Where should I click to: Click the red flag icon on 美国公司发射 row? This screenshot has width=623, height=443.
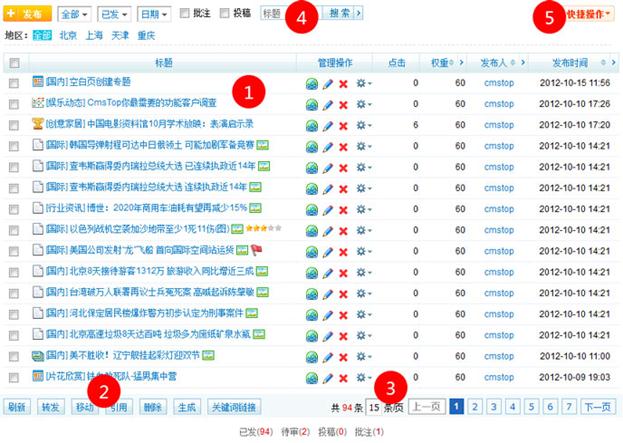(x=257, y=250)
